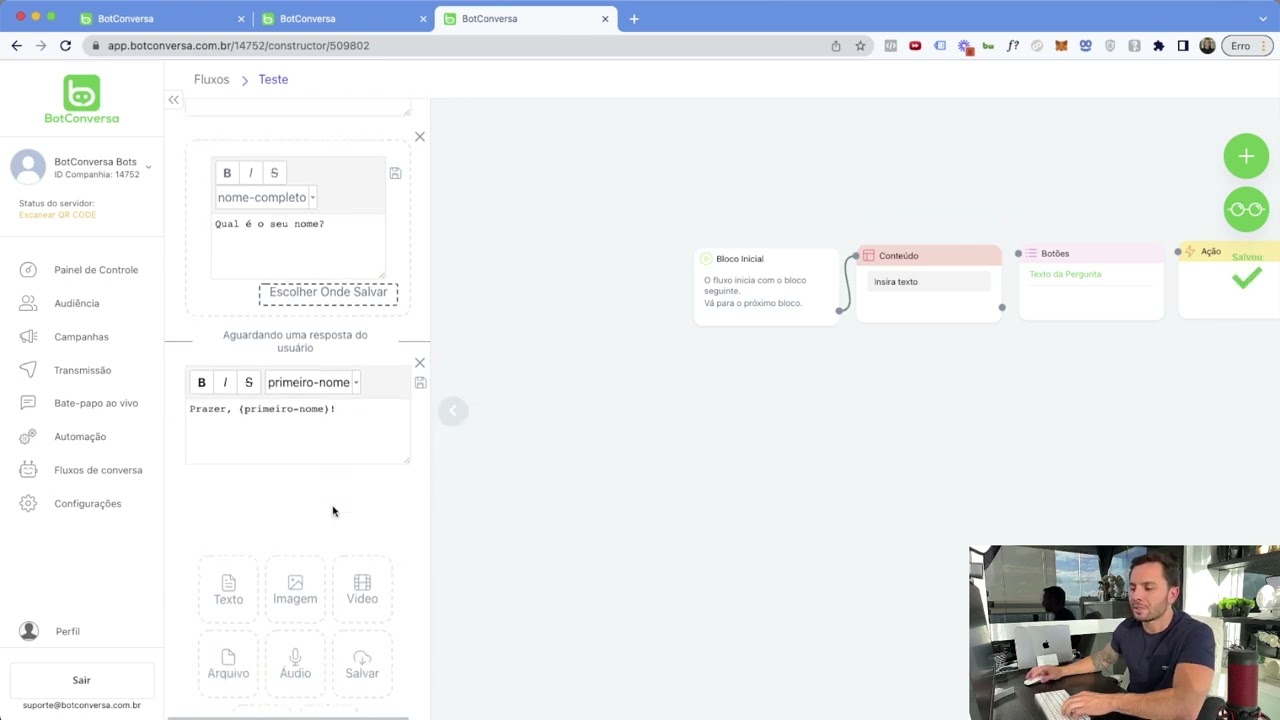This screenshot has width=1280, height=720.
Task: Open Configurações in sidebar
Action: click(87, 504)
